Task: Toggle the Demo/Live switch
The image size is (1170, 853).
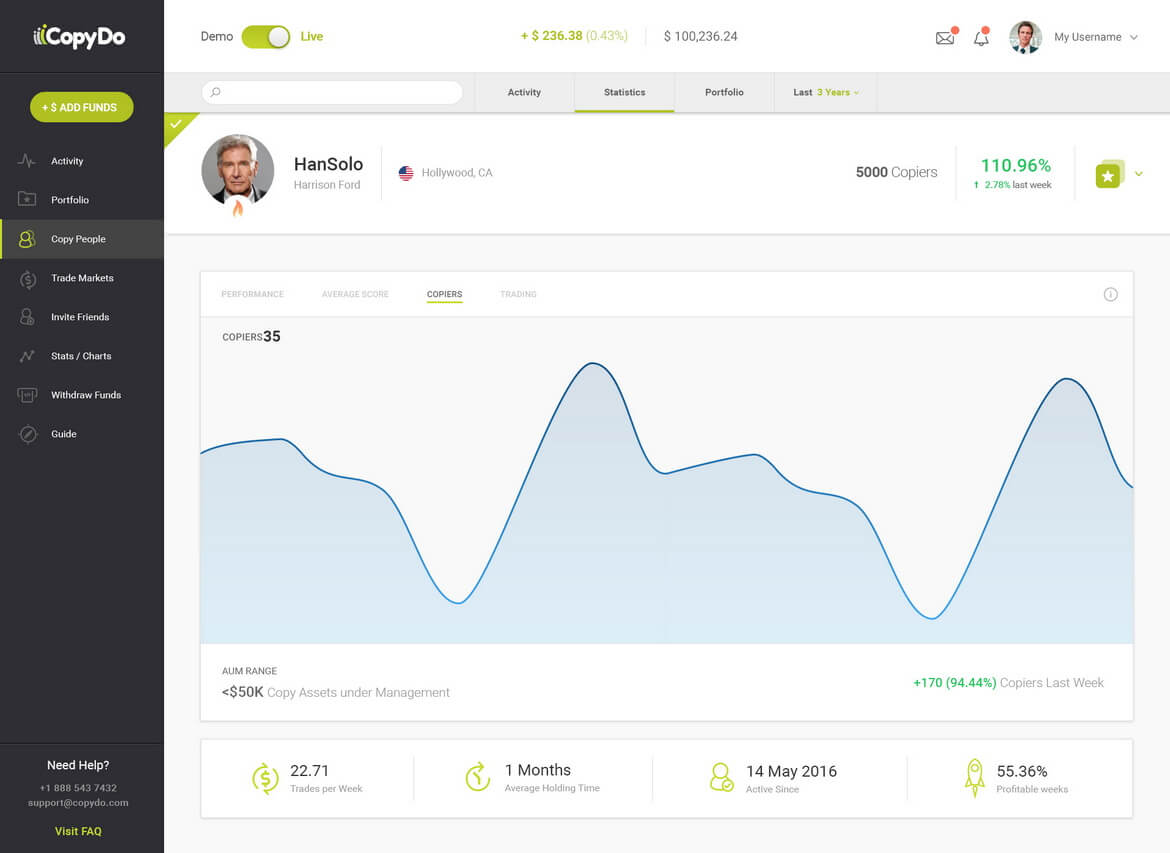Action: (x=266, y=37)
